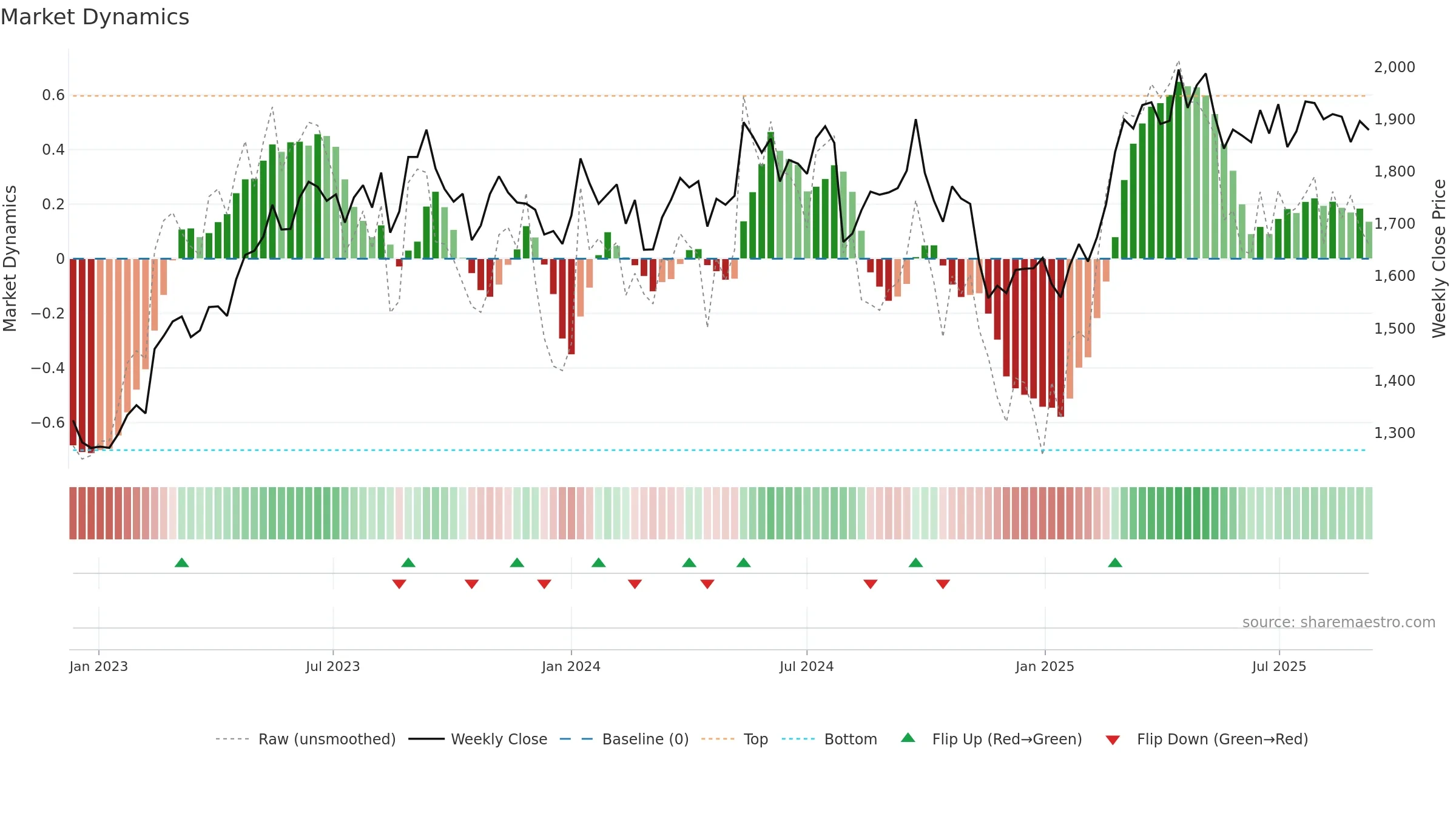Click the Jan 2025 axis label
This screenshot has width=1456, height=819.
(1045, 666)
